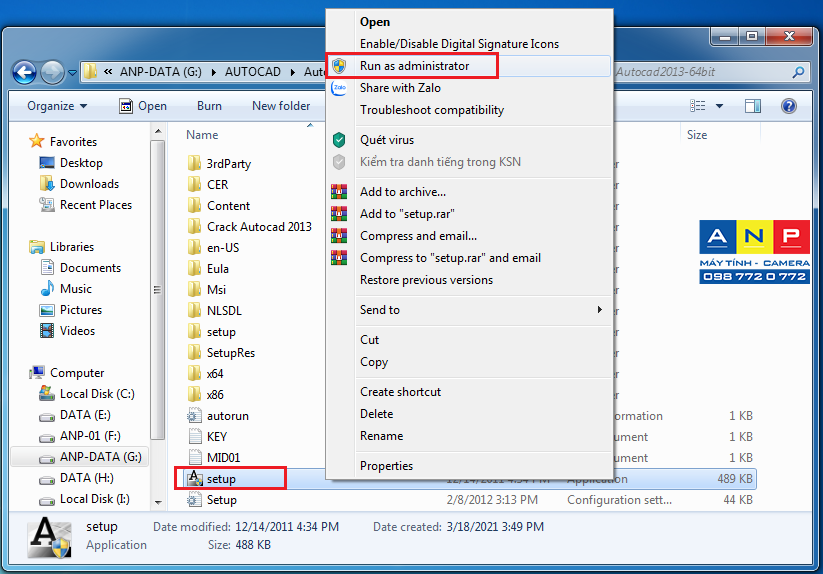Select the autorun file

pos(218,416)
